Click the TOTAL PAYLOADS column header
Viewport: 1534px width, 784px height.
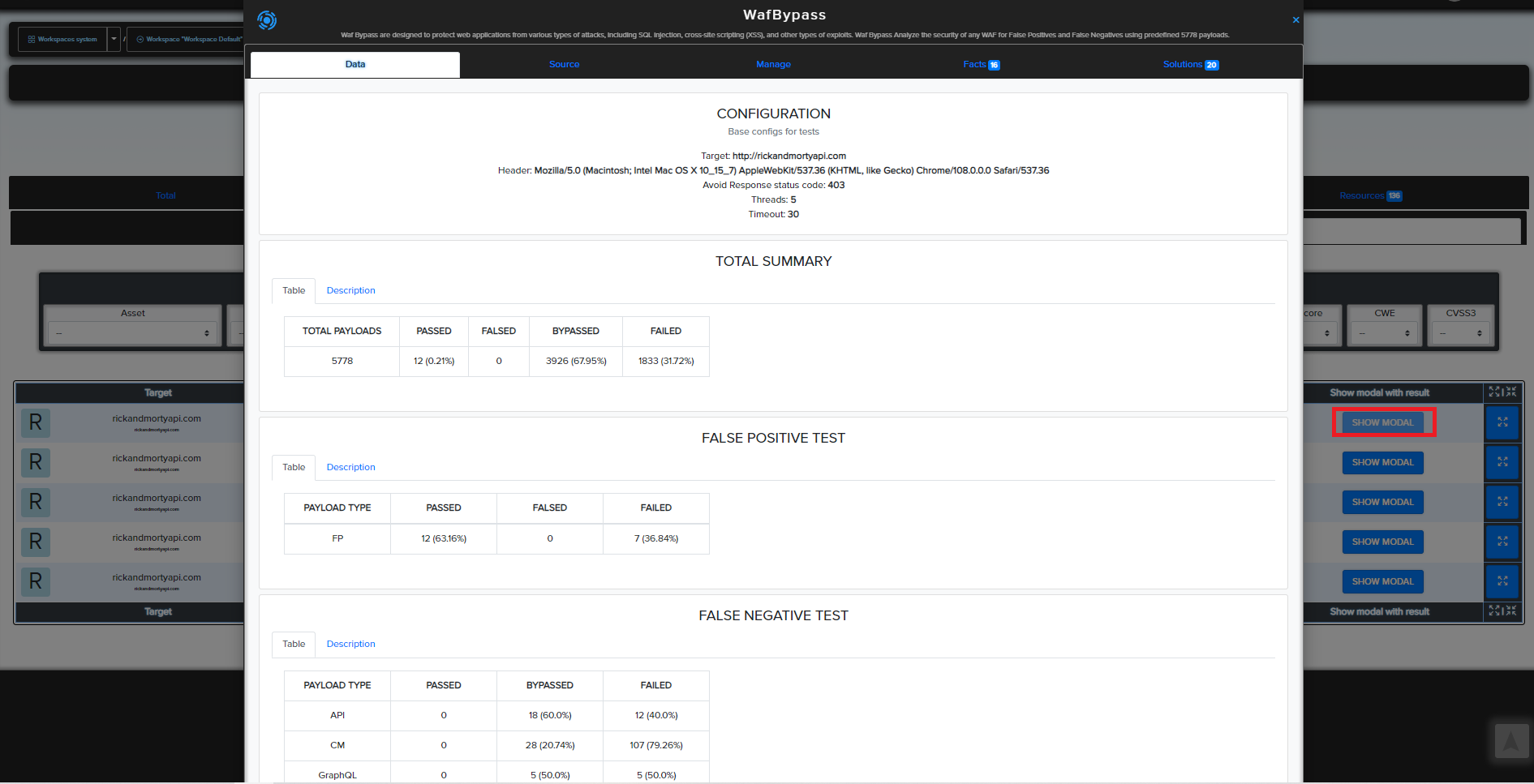[x=342, y=331]
